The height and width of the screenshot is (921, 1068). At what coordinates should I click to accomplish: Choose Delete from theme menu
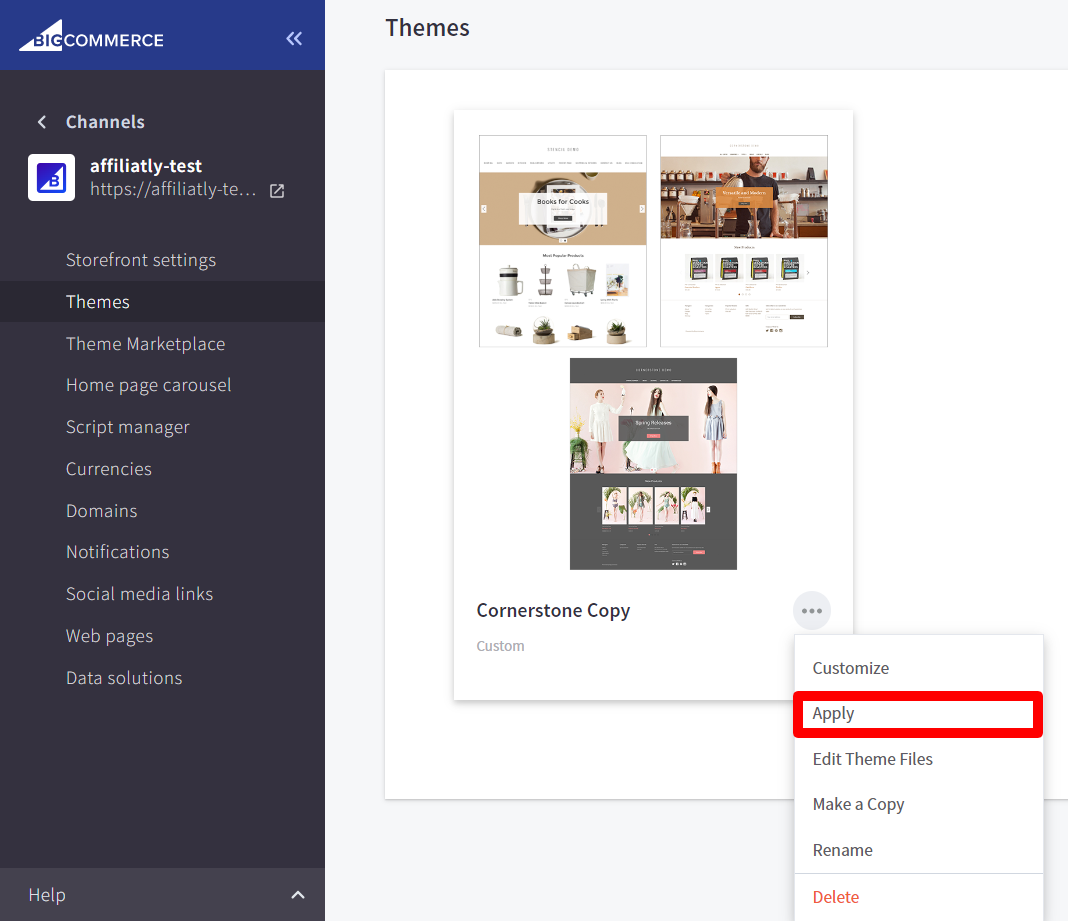point(918,897)
